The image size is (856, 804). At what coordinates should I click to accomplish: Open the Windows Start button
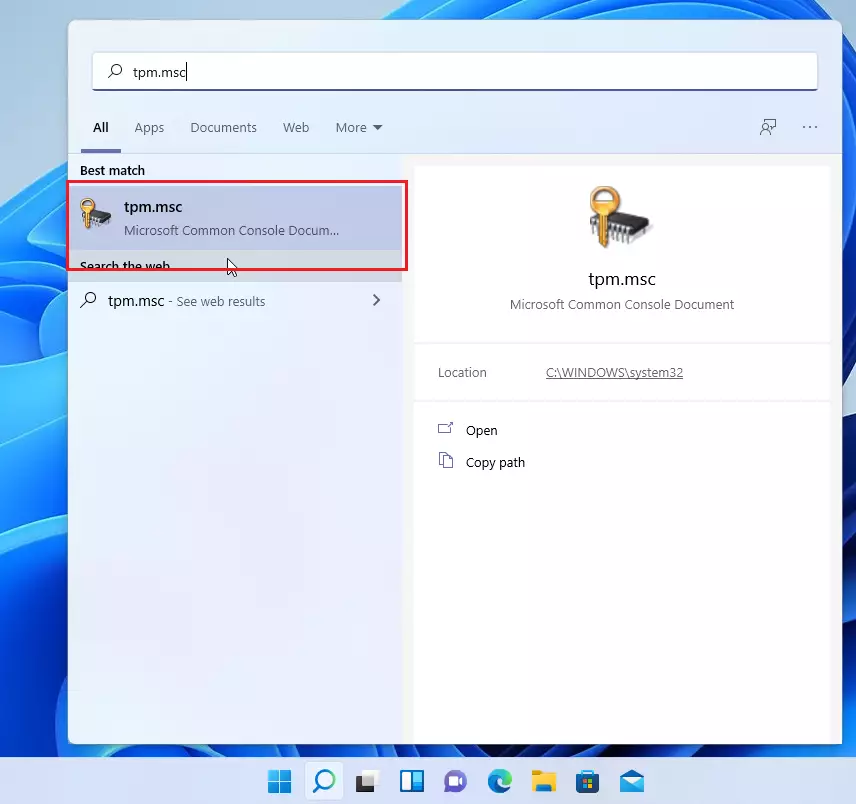[x=280, y=782]
